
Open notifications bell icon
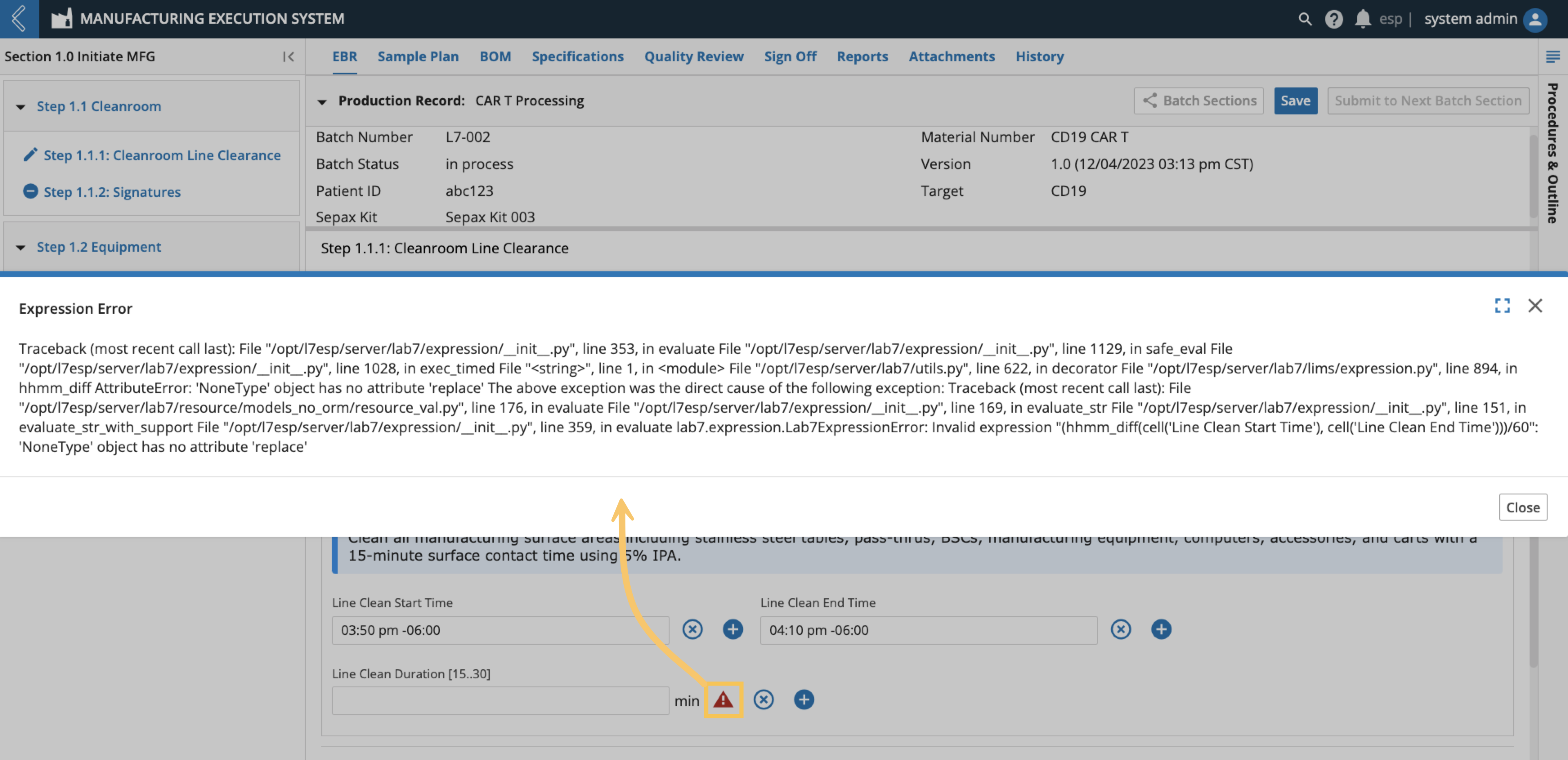(1362, 19)
